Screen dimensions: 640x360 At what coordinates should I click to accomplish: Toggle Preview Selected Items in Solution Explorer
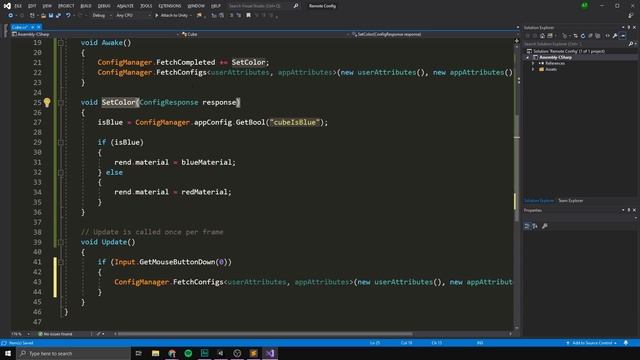pos(623,36)
